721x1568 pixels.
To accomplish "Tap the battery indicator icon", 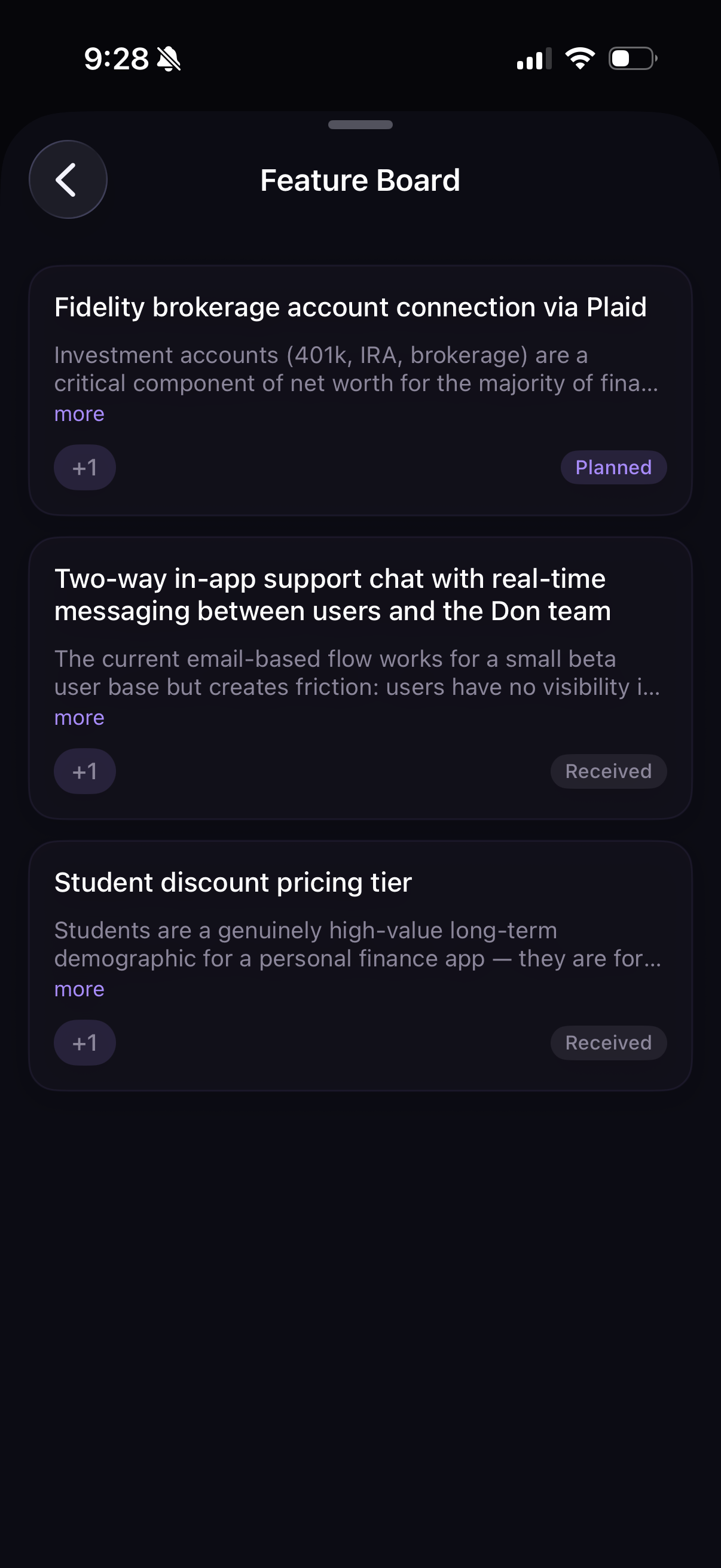I will tap(633, 59).
